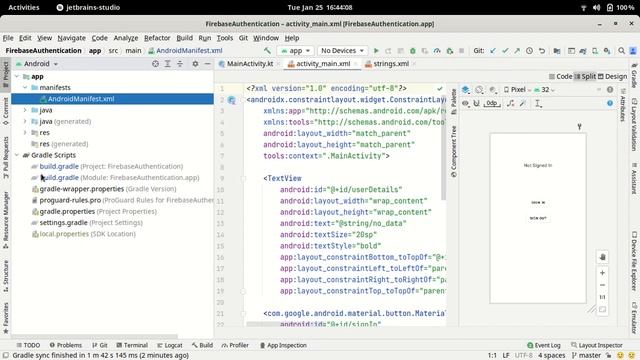Open the API 32 version dropdown

pyautogui.click(x=544, y=89)
